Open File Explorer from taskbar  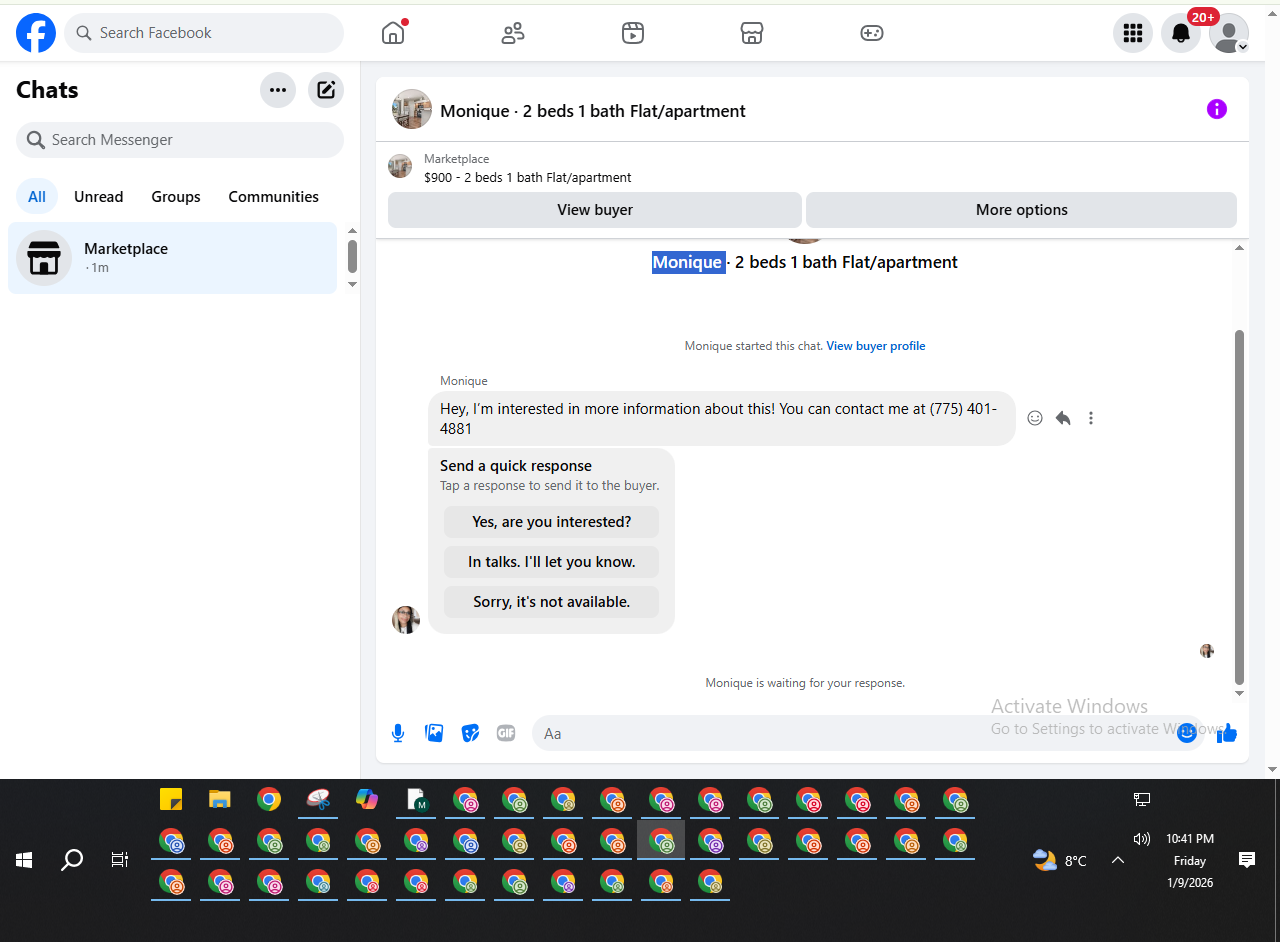220,799
